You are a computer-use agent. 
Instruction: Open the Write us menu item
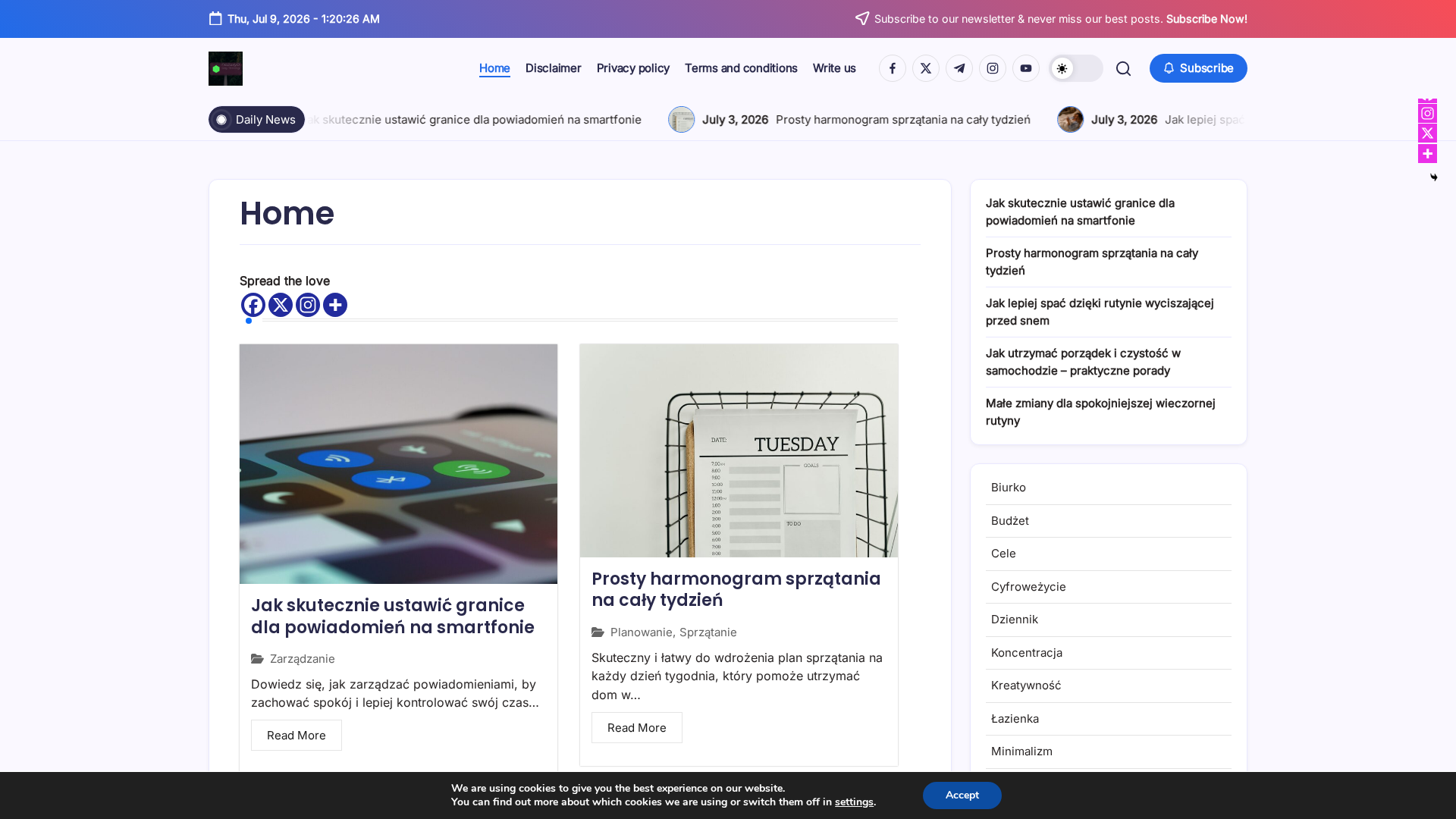pyautogui.click(x=834, y=68)
